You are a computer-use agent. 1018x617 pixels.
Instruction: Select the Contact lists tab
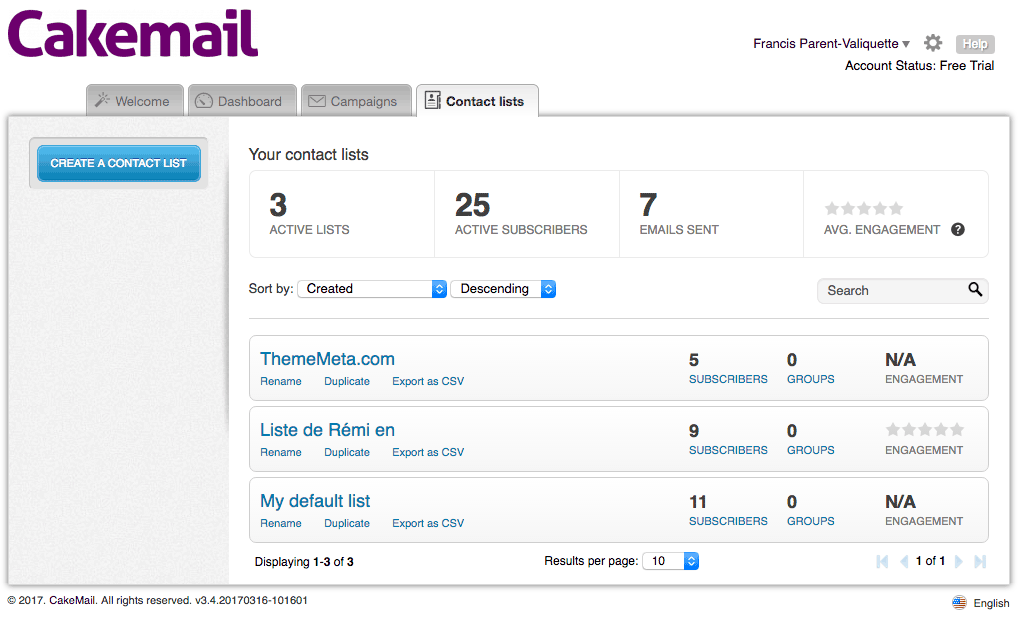[477, 101]
